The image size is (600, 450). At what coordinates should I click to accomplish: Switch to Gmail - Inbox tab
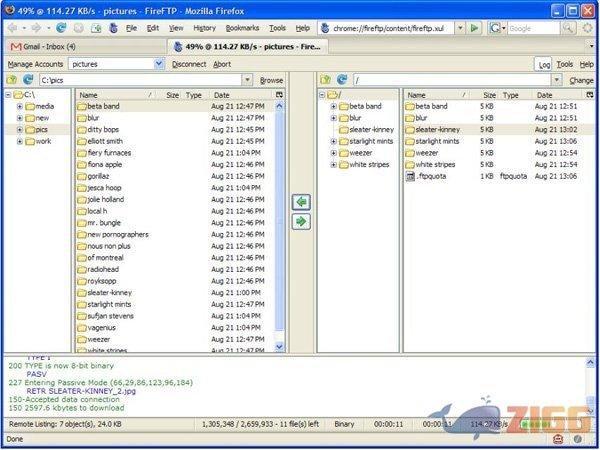(84, 47)
